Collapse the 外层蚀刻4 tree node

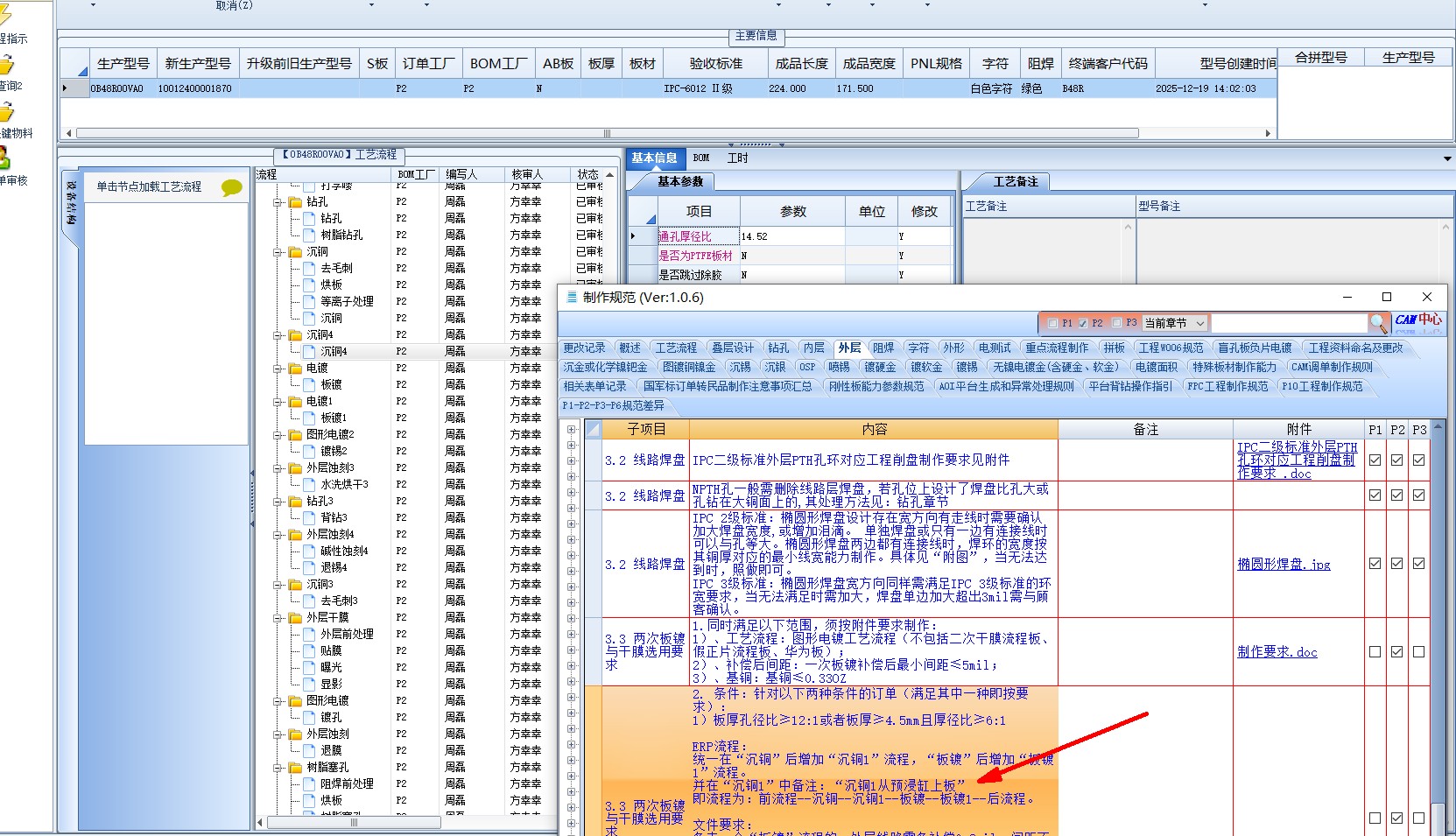[x=278, y=534]
